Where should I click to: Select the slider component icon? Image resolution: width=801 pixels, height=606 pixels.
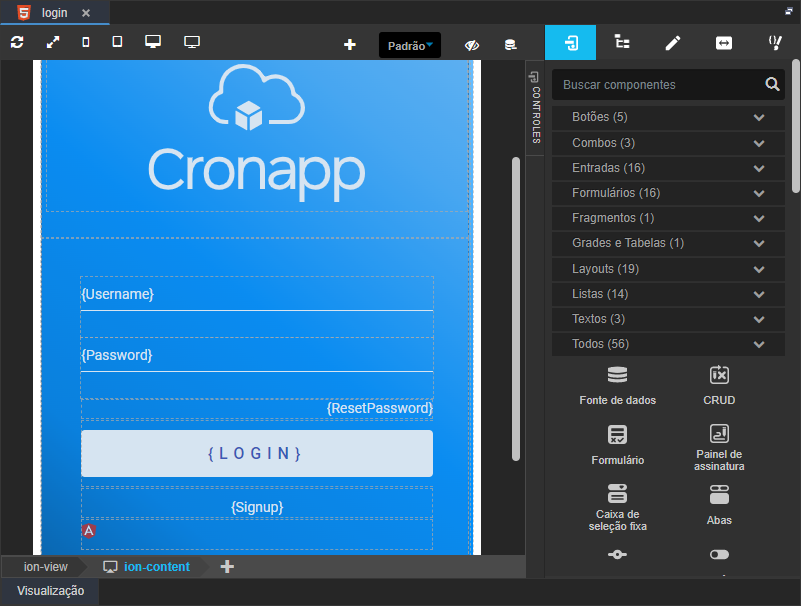(617, 554)
